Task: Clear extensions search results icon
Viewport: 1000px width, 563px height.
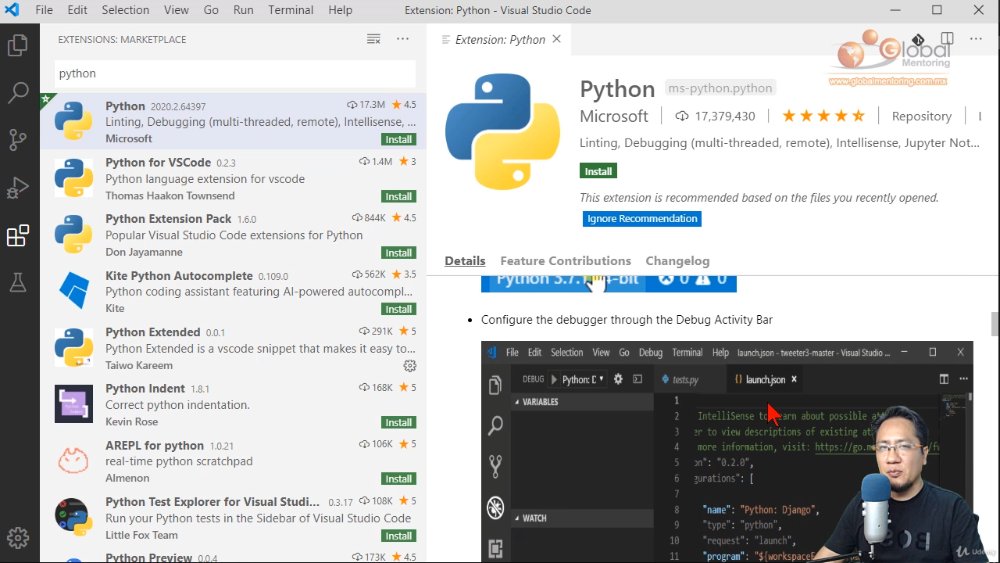Action: [x=374, y=40]
